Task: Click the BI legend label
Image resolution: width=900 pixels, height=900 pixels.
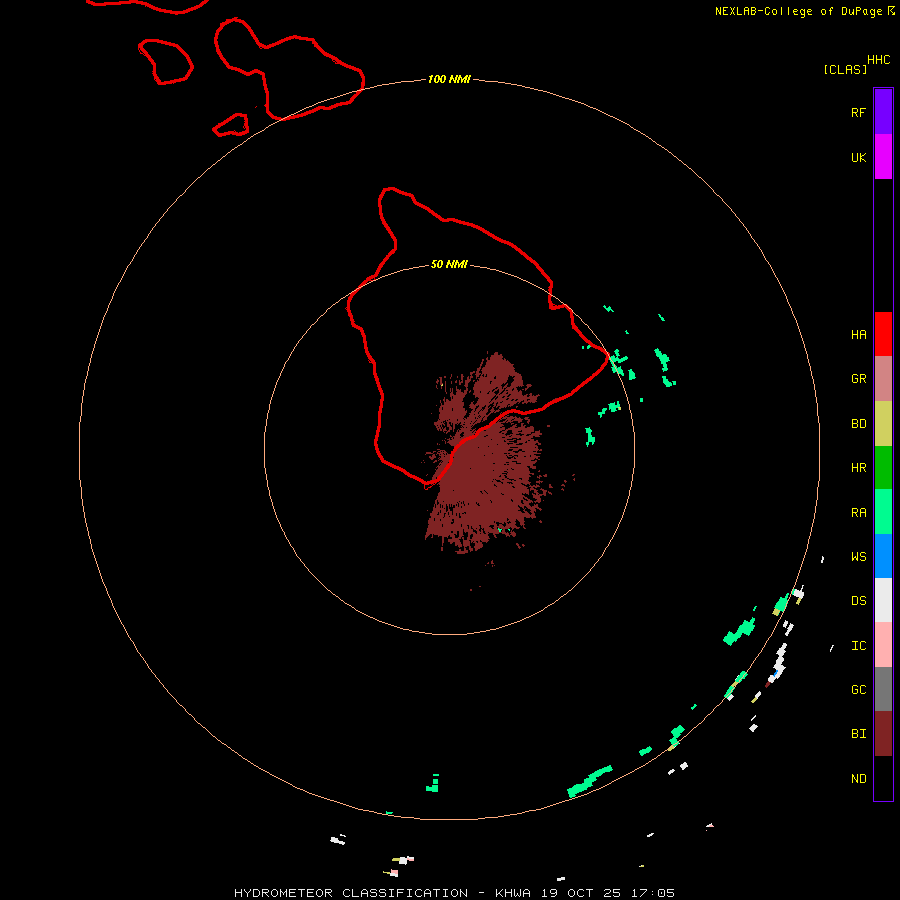Action: (x=858, y=734)
